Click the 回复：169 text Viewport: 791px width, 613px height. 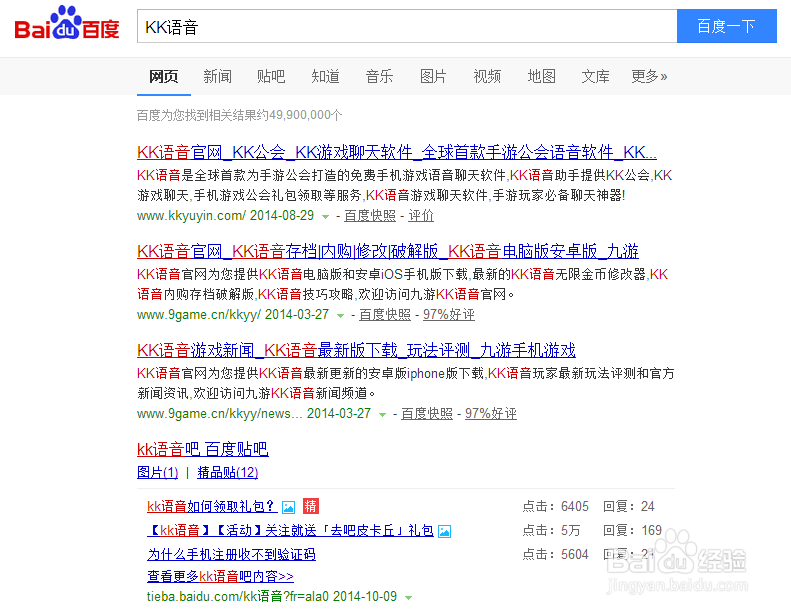632,530
